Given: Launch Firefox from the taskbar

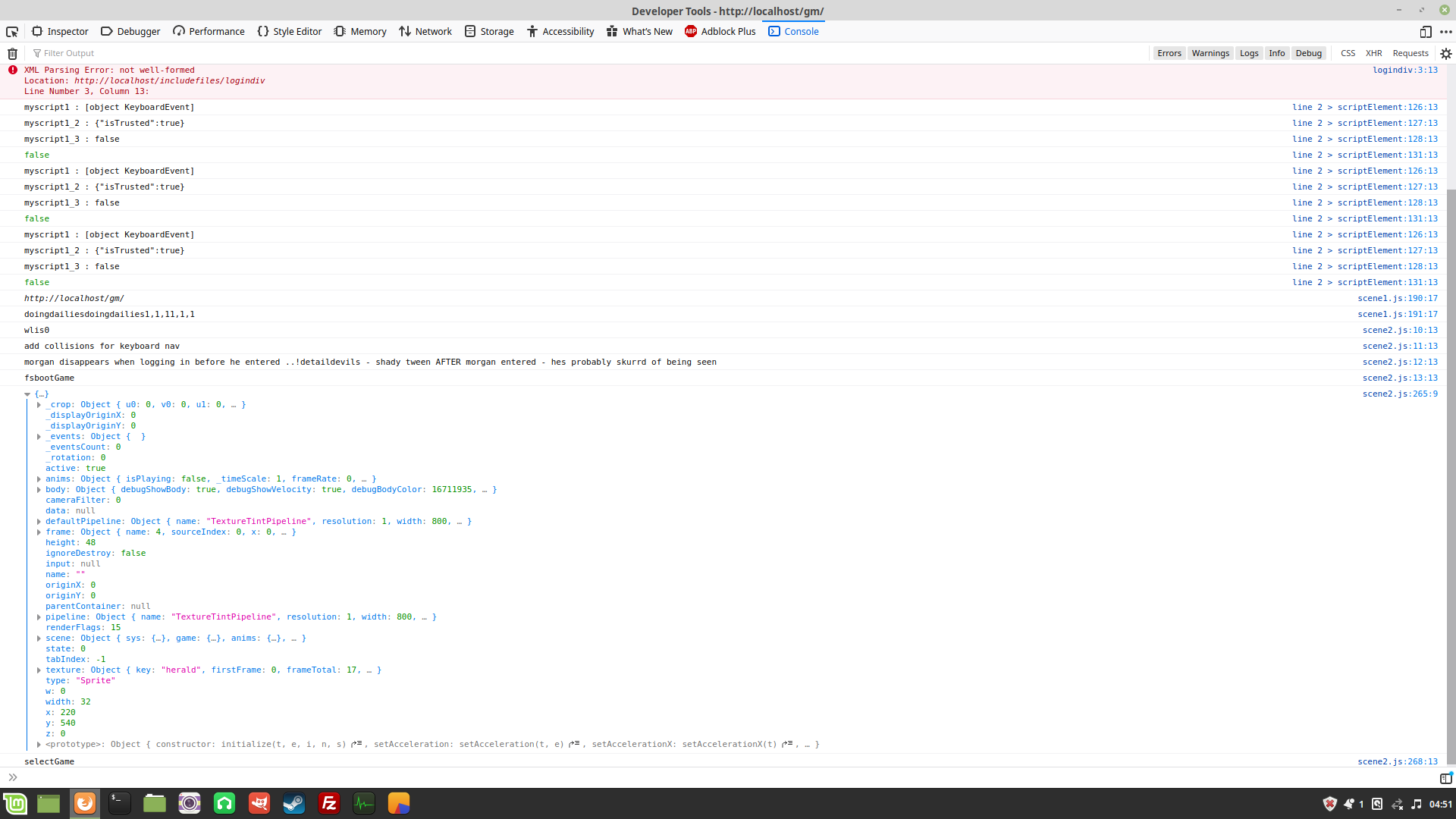Looking at the screenshot, I should click(x=84, y=803).
